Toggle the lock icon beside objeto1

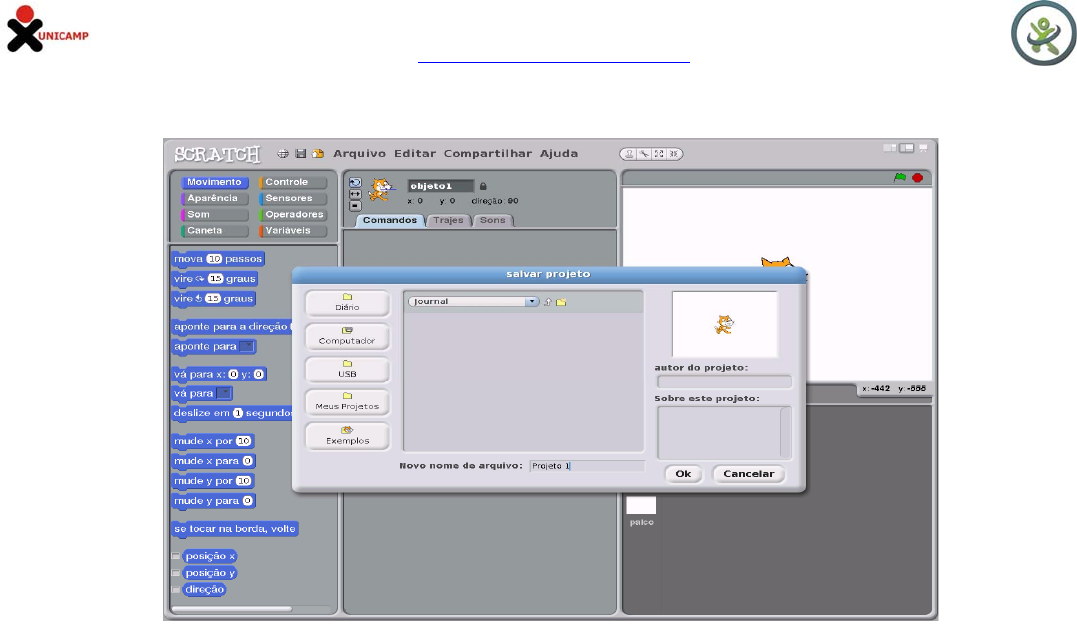[483, 186]
